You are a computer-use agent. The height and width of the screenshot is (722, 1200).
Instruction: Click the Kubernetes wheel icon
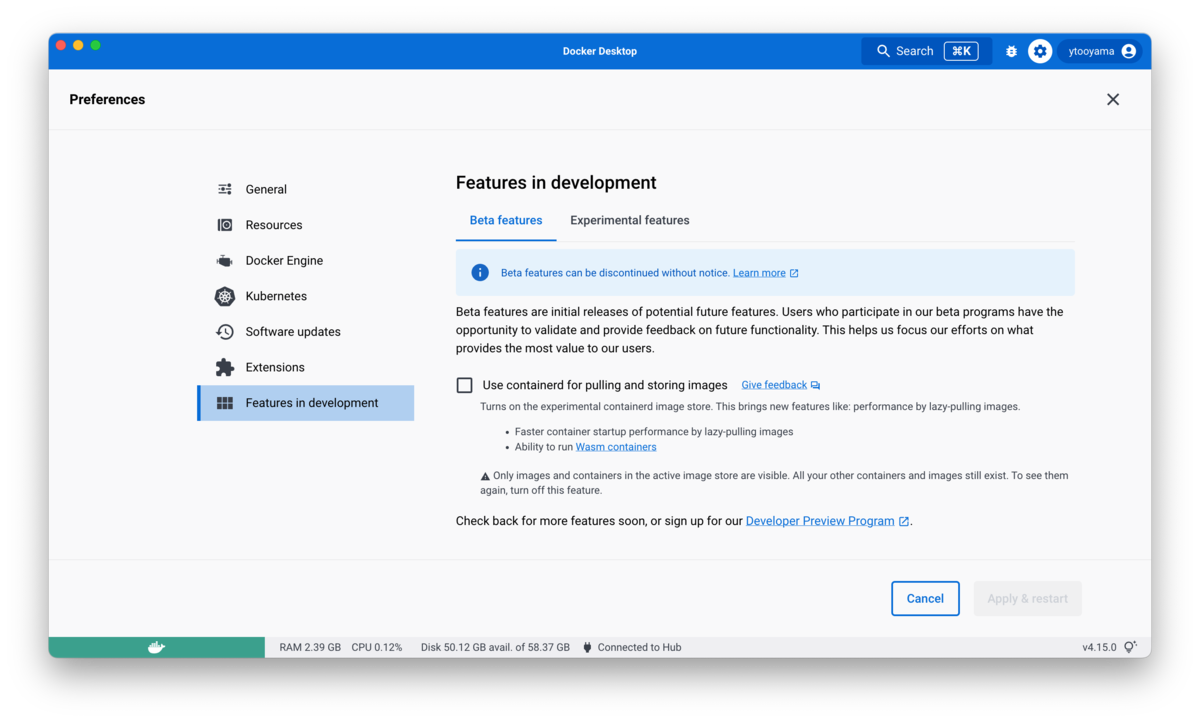(225, 296)
